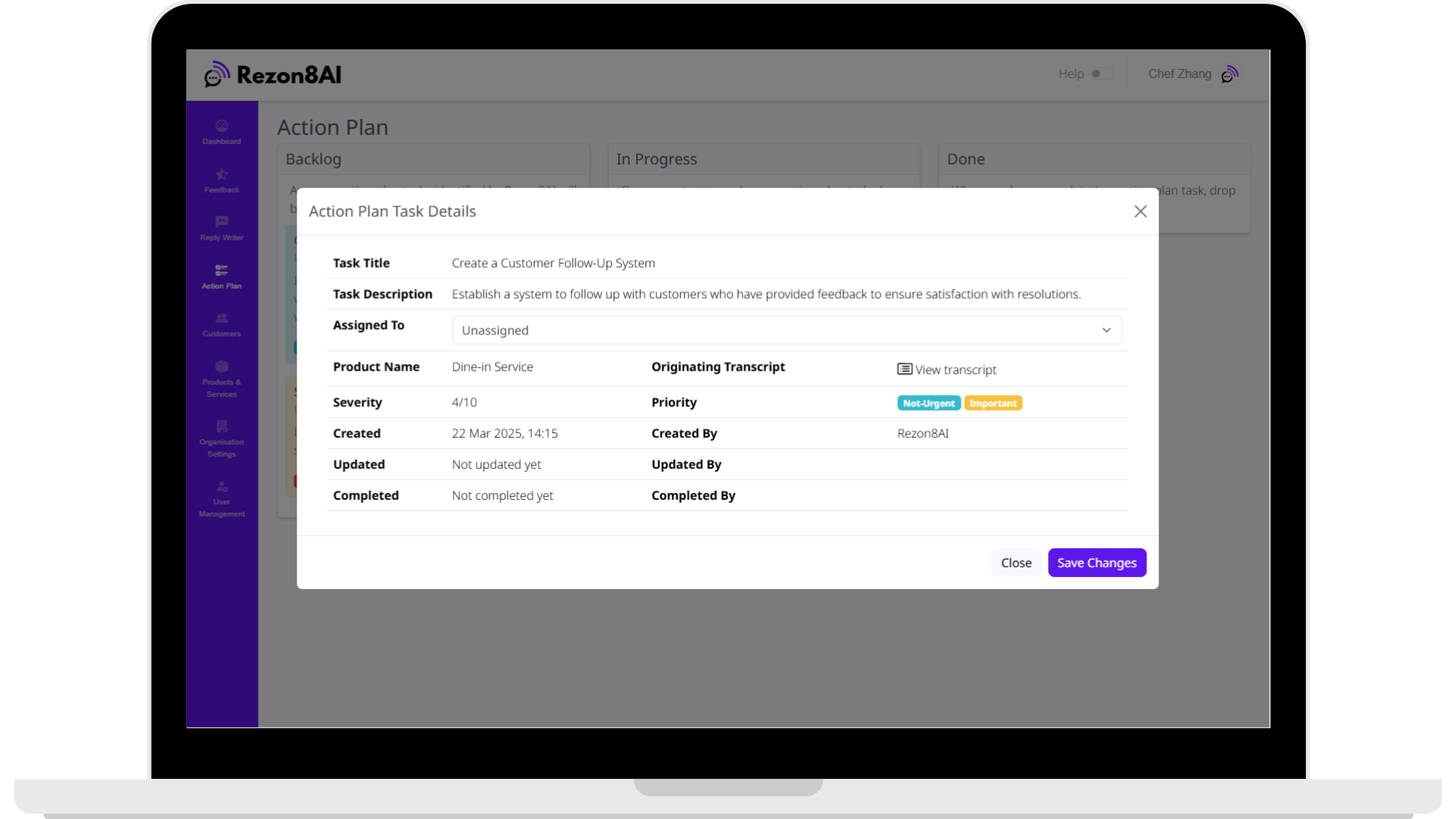Expand the Unassigned selector chevron
Viewport: 1456px width, 819px height.
click(1106, 330)
